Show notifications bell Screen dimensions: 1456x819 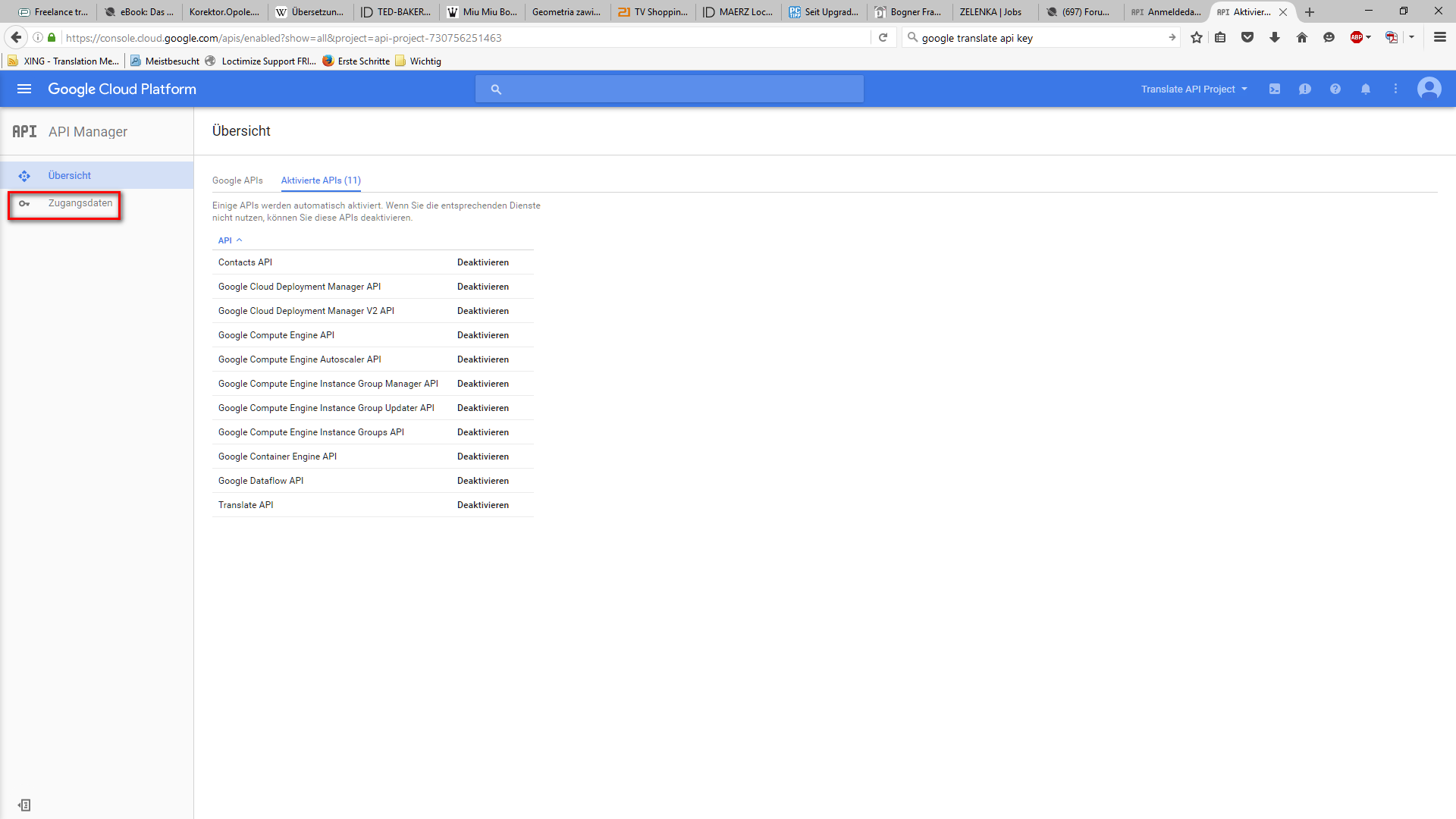1366,89
